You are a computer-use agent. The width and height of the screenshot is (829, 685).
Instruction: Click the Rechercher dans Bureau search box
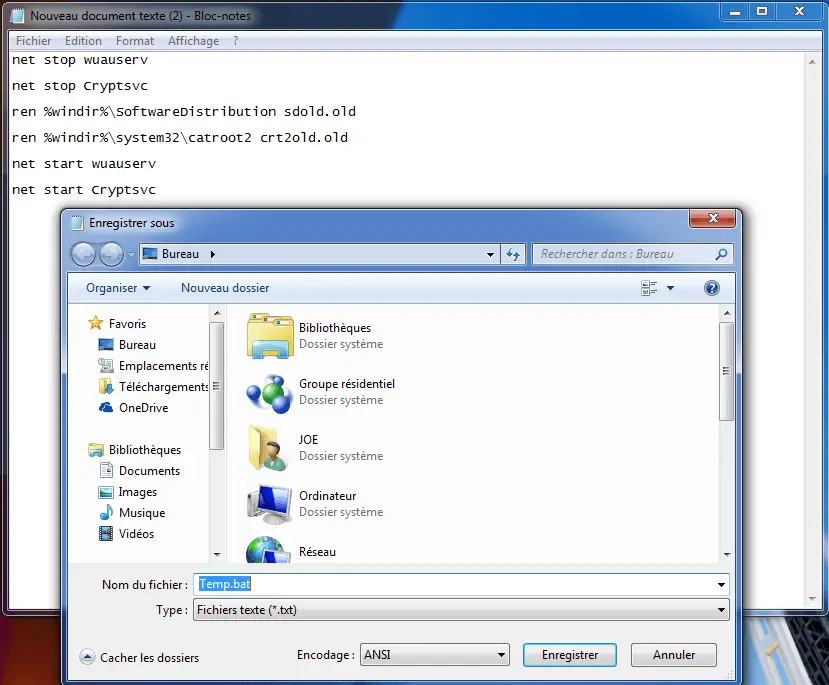632,254
